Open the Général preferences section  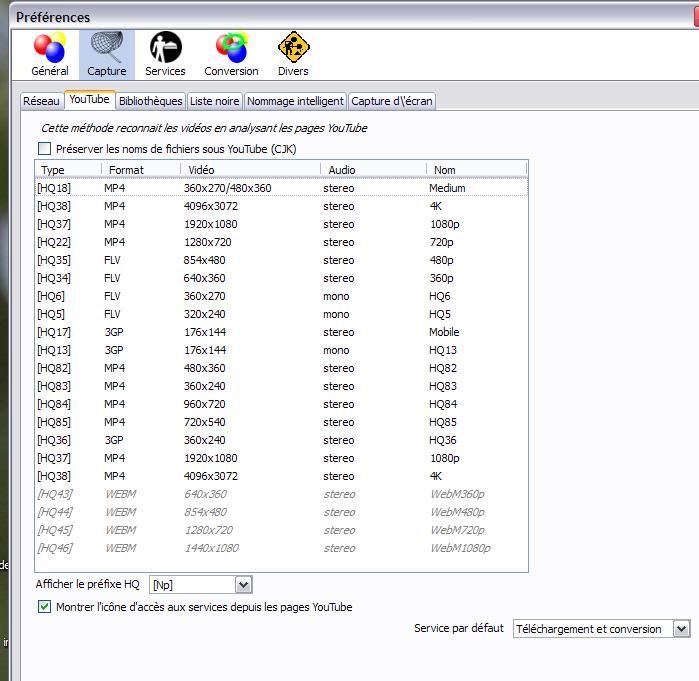[49, 54]
